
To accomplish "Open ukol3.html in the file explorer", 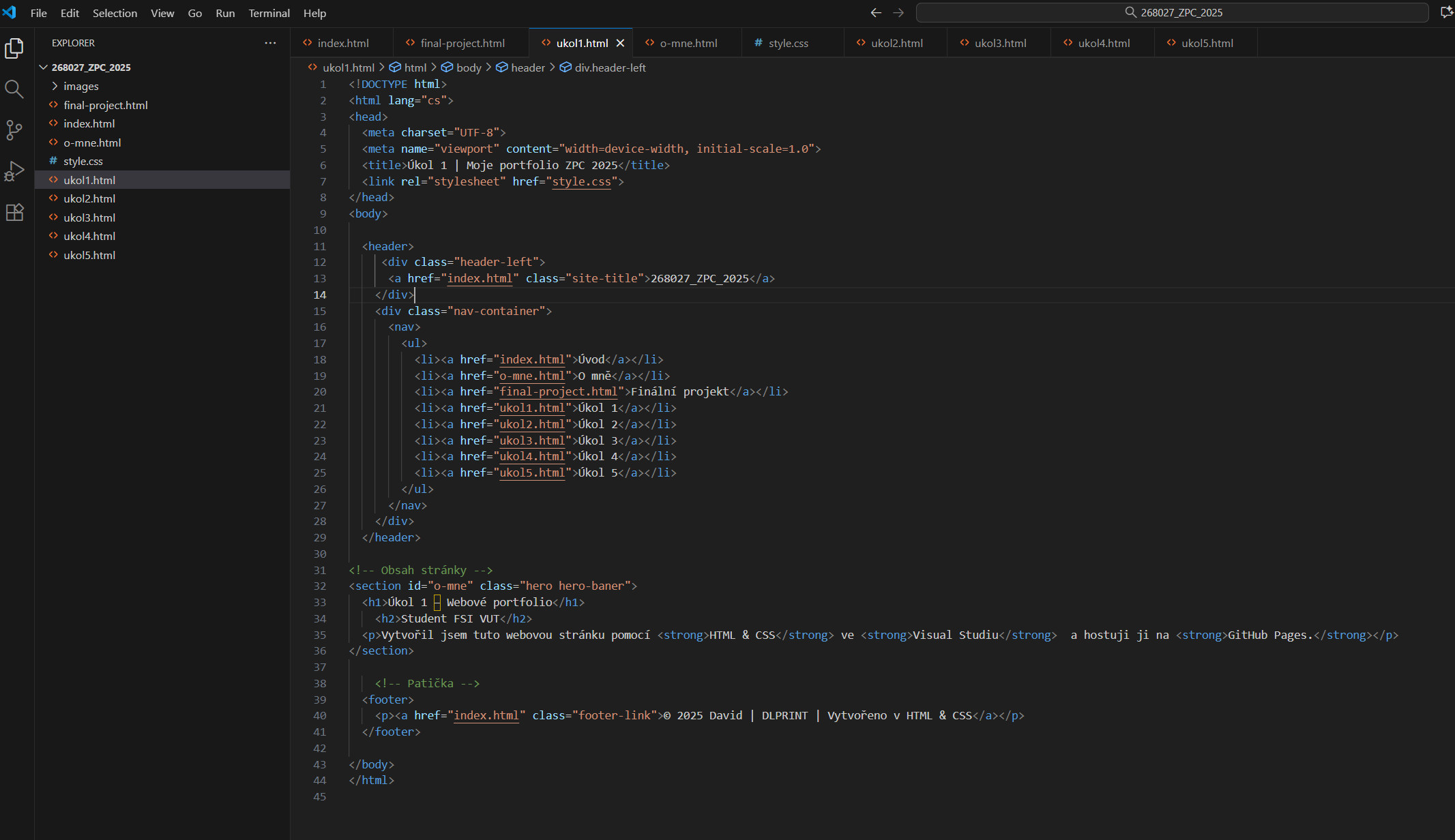I will [89, 217].
